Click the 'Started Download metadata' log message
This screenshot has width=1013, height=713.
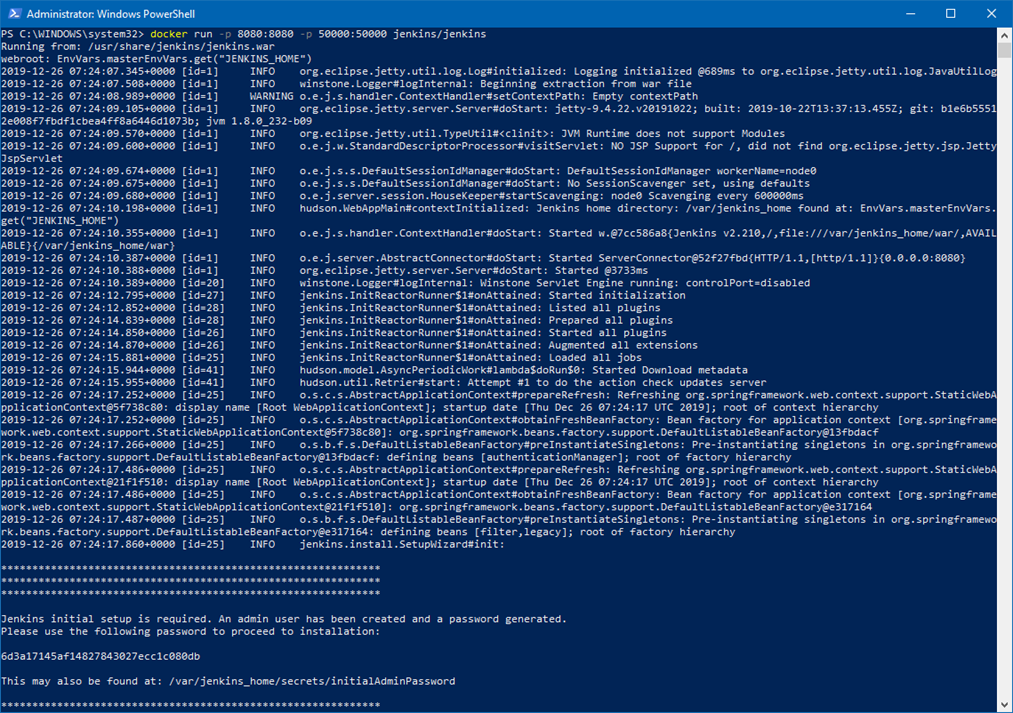click(x=670, y=370)
